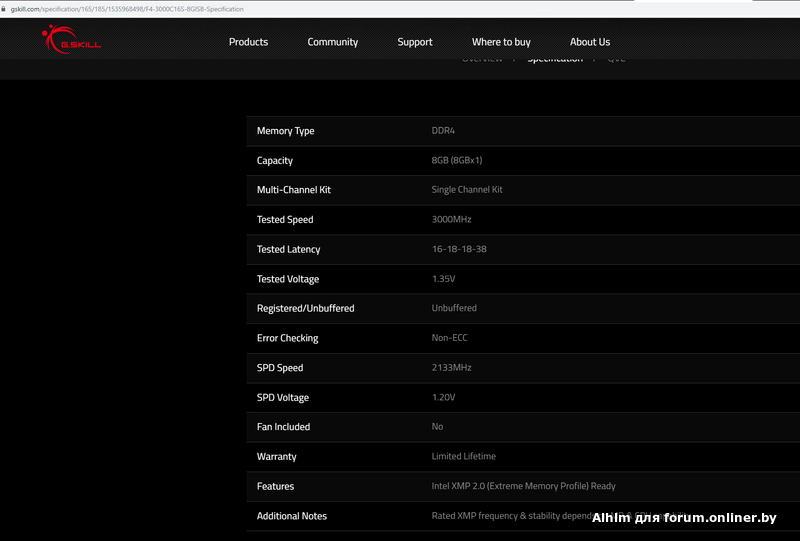Open the Community menu
The image size is (800, 541).
pyautogui.click(x=332, y=42)
